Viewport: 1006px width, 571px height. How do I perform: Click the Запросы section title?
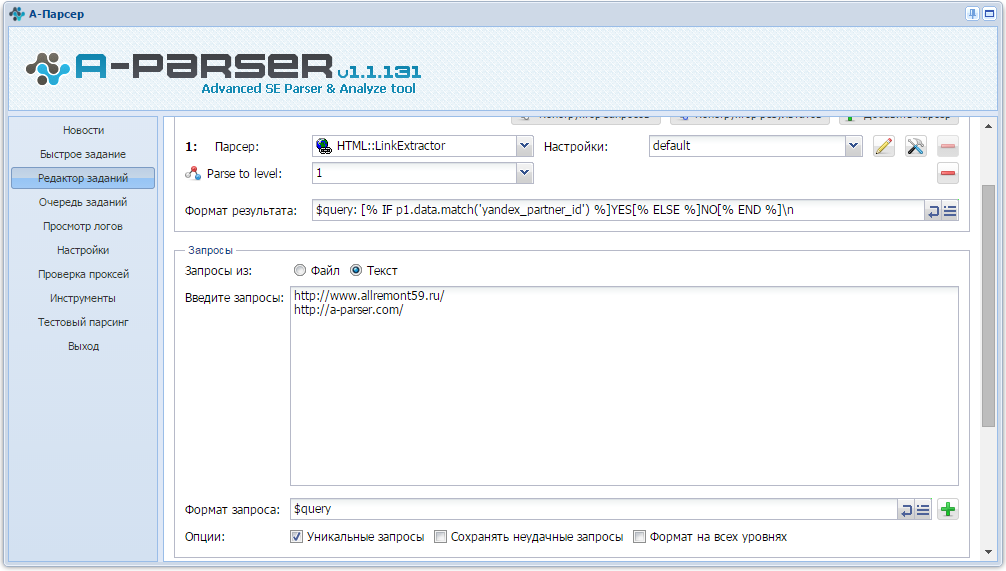tap(210, 250)
